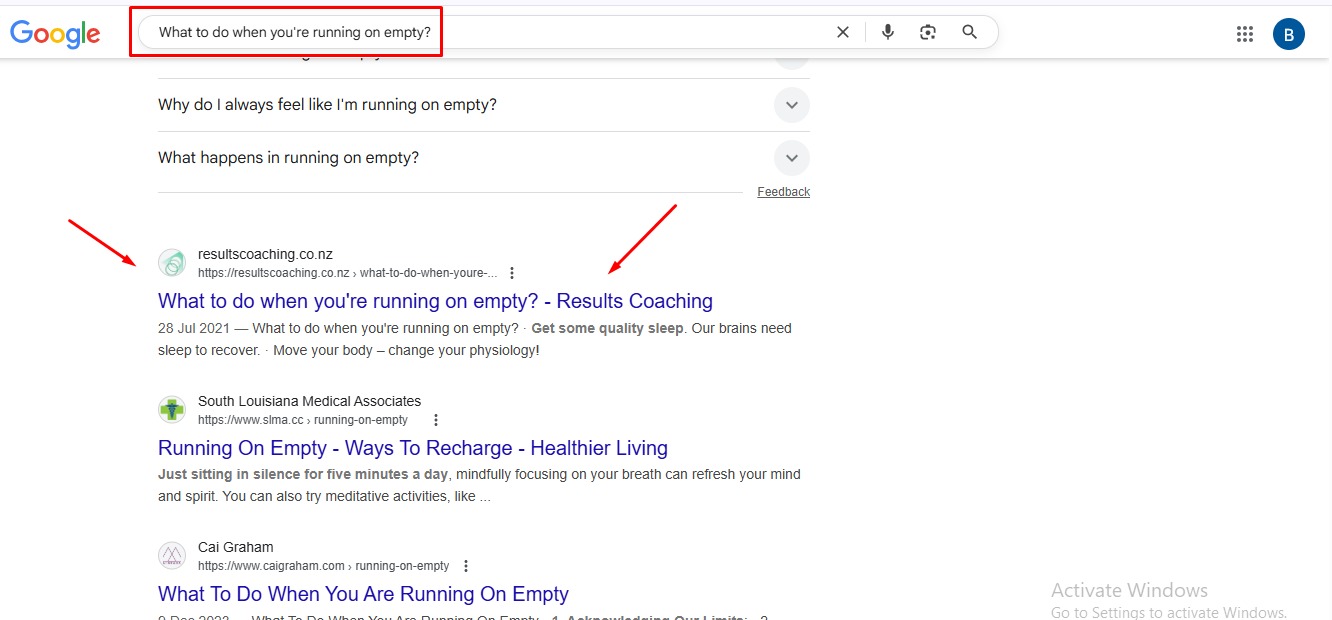Open more options for Cai Graham result
1332x620 pixels.
coord(466,566)
